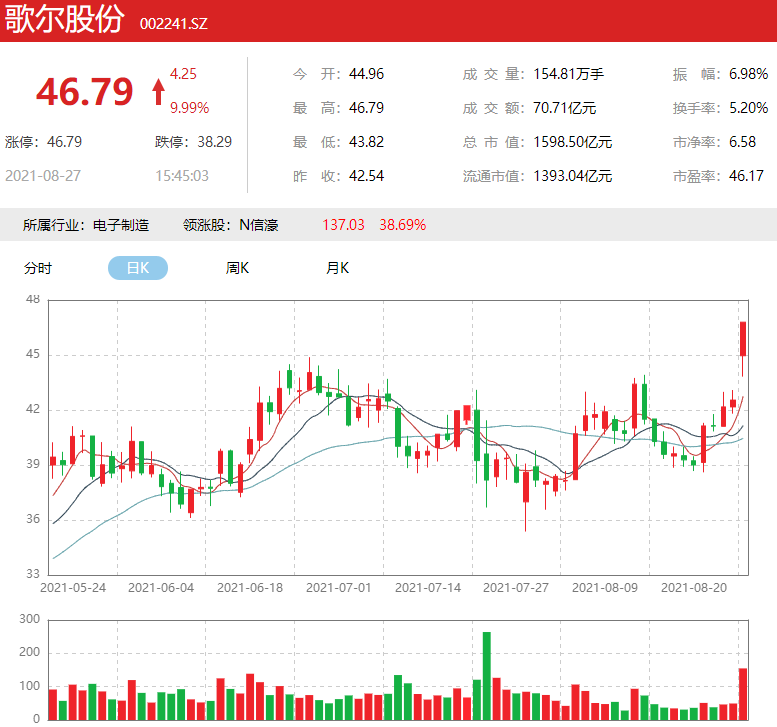
Task: Open the 月K monthly chart tab
Action: pyautogui.click(x=337, y=268)
